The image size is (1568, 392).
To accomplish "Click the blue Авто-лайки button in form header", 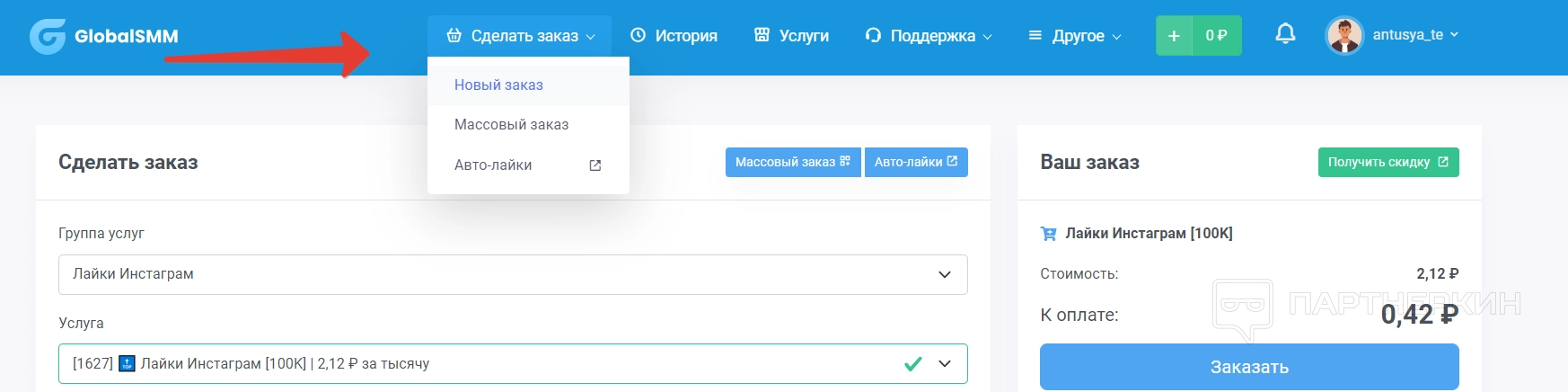I will (915, 163).
